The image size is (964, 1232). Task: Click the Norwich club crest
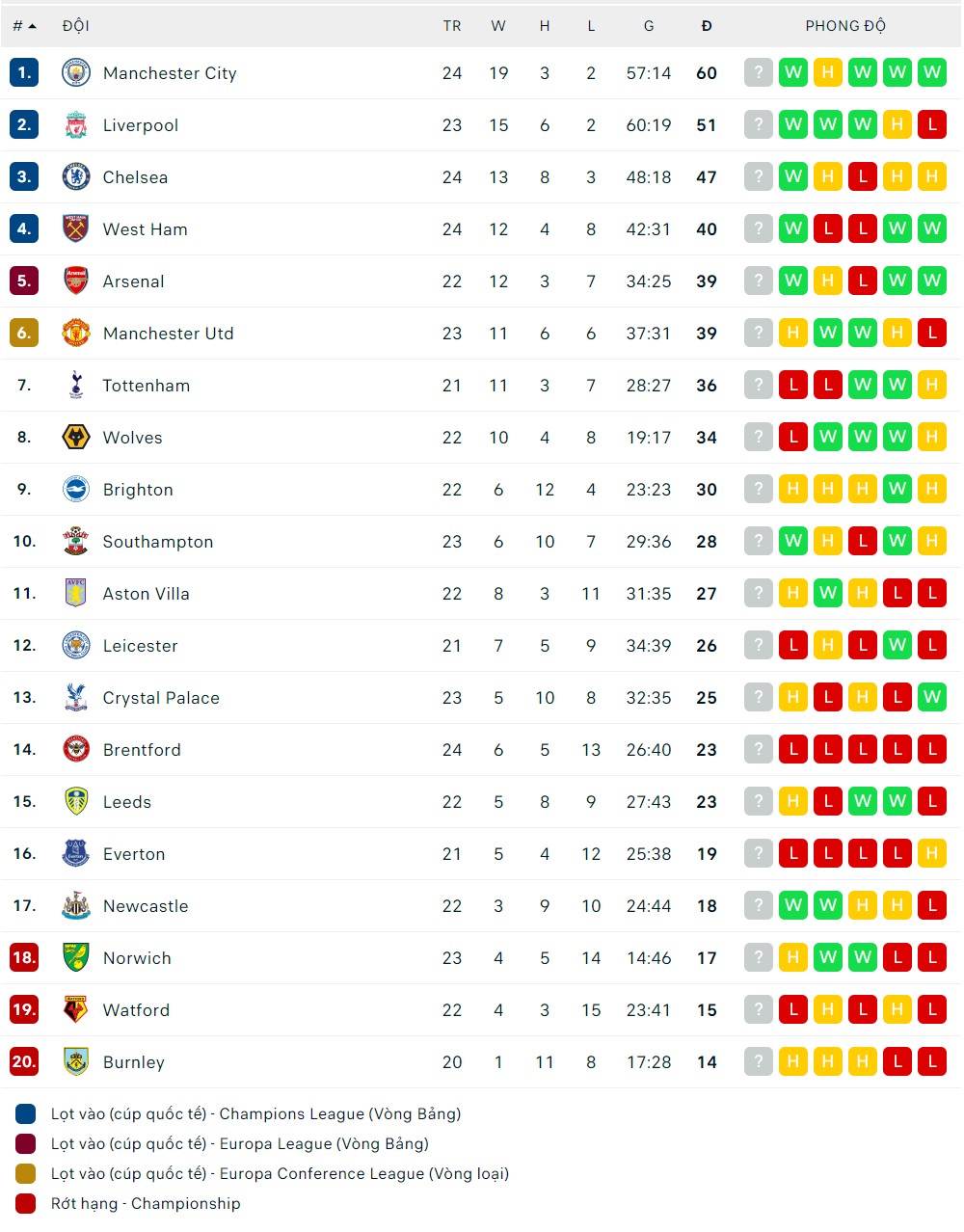pyautogui.click(x=75, y=958)
